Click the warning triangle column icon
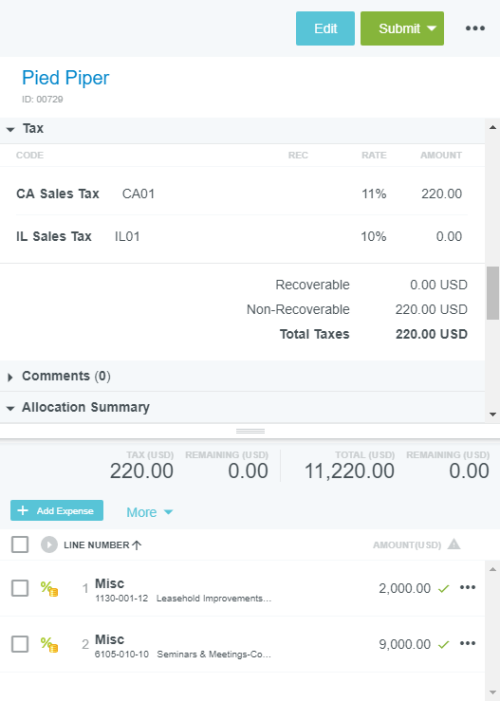The height and width of the screenshot is (701, 500). click(454, 544)
